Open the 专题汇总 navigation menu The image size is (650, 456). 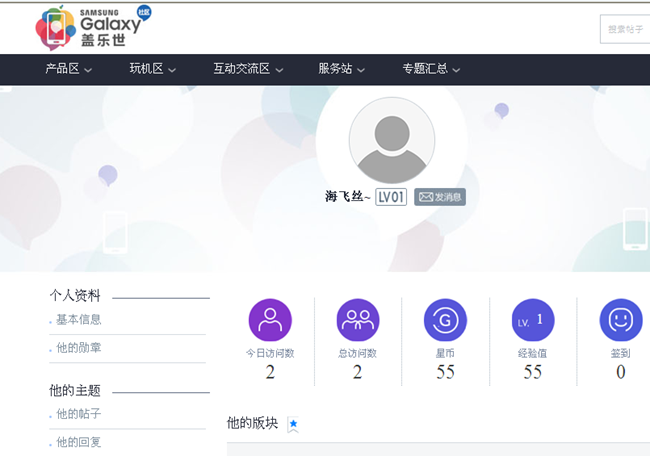click(x=431, y=69)
